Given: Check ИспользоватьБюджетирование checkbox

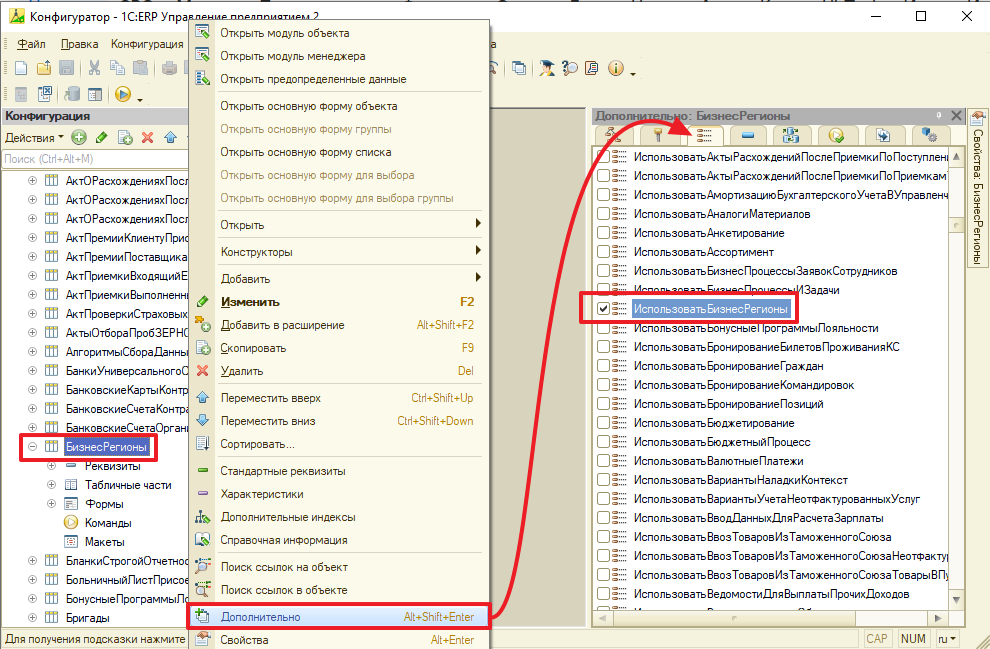Looking at the screenshot, I should point(604,423).
